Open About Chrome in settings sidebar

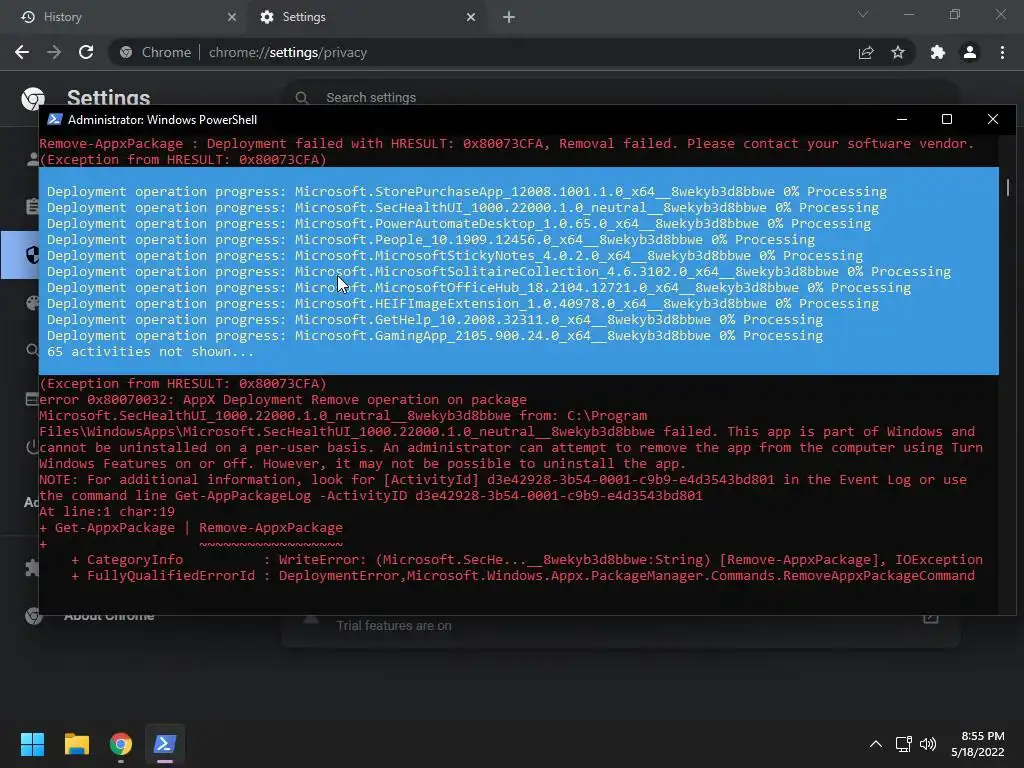point(109,617)
